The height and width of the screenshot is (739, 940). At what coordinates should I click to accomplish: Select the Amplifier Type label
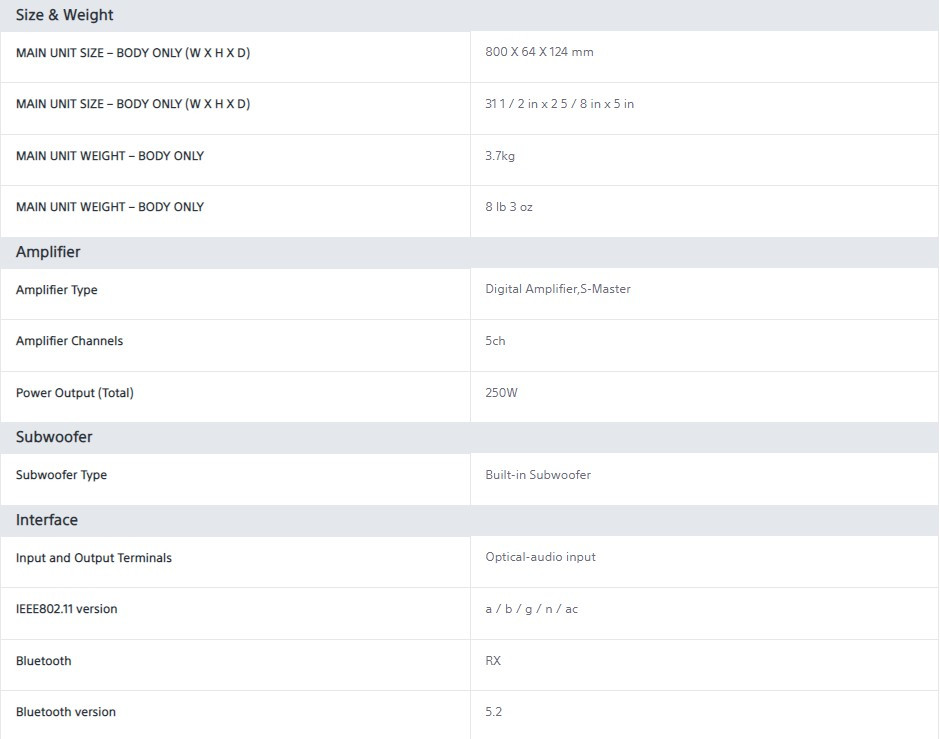point(57,290)
